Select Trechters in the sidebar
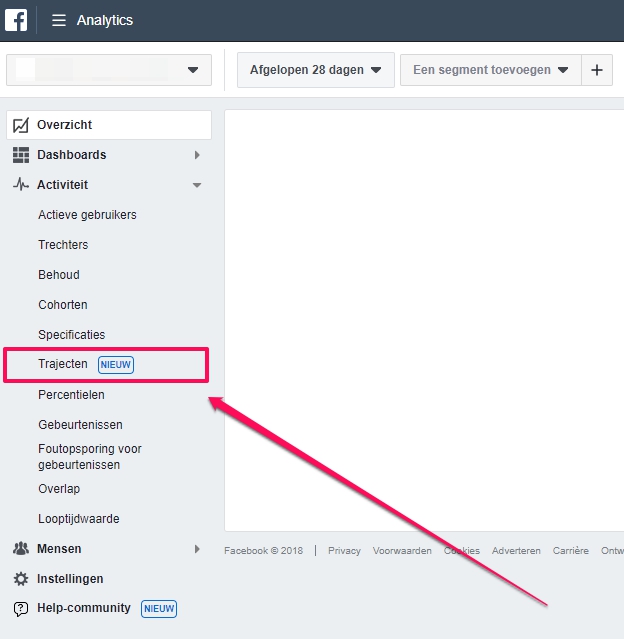This screenshot has width=624, height=639. point(63,245)
